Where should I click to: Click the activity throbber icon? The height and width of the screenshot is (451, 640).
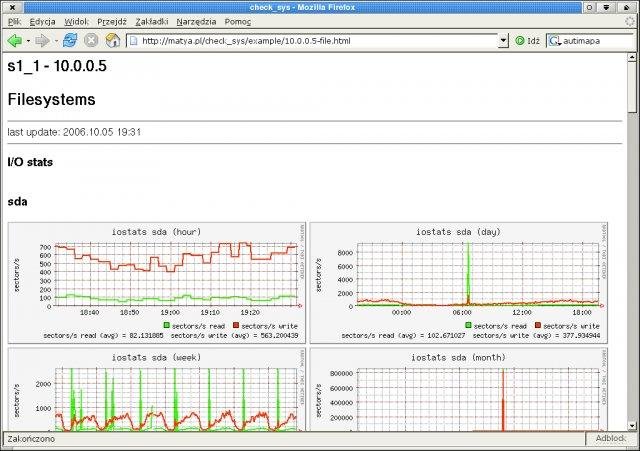631,21
